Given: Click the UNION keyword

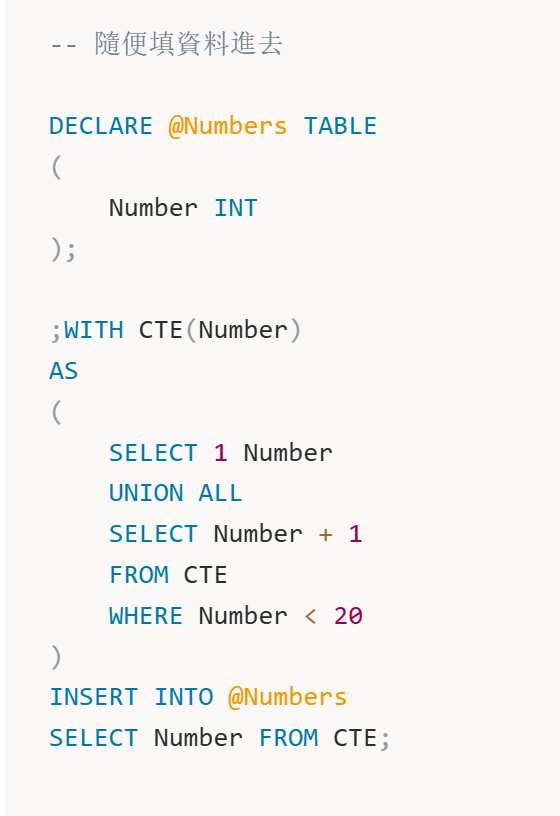Looking at the screenshot, I should coord(146,493).
